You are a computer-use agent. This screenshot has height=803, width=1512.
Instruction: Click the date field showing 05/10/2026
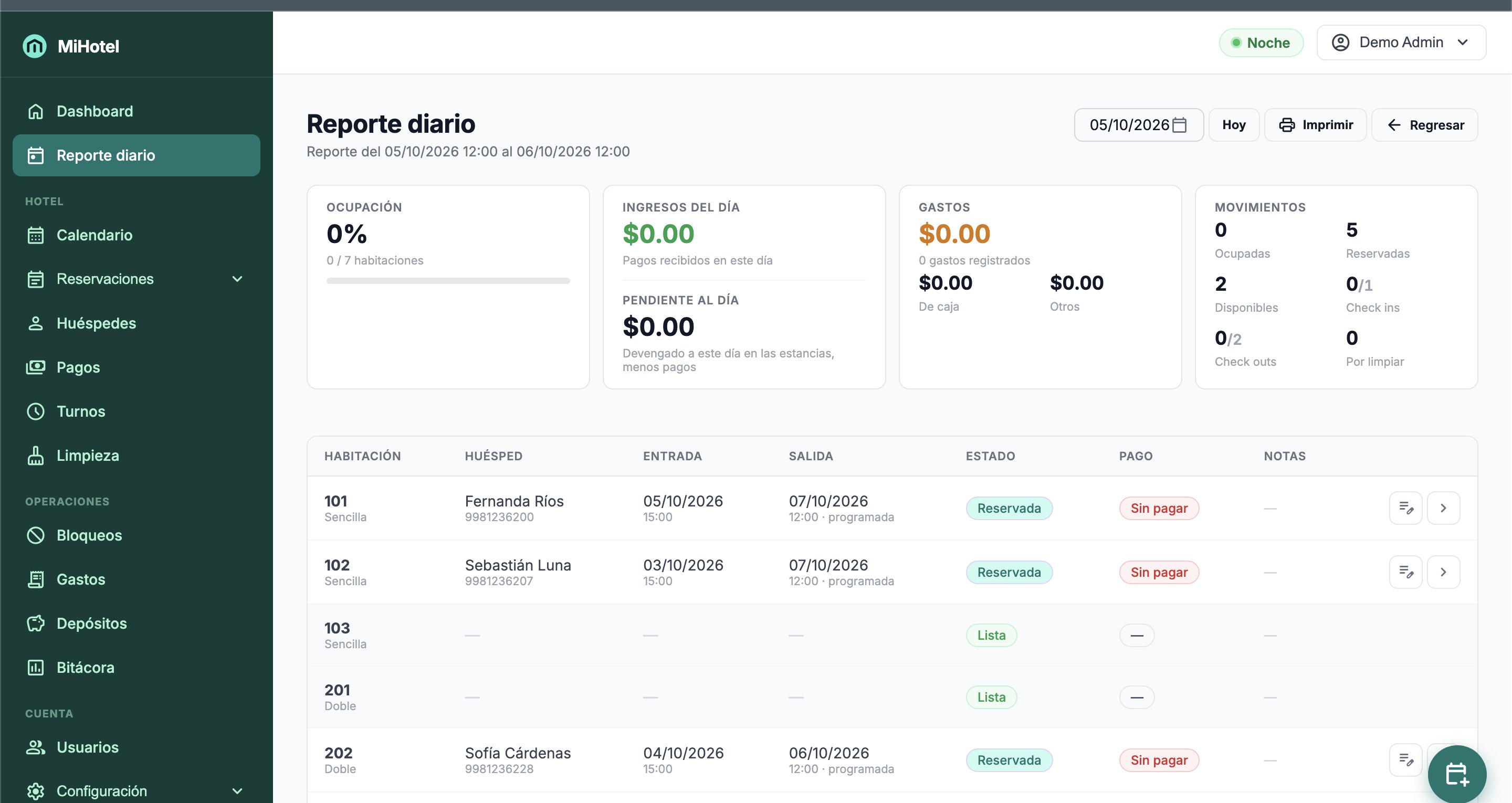point(1138,124)
